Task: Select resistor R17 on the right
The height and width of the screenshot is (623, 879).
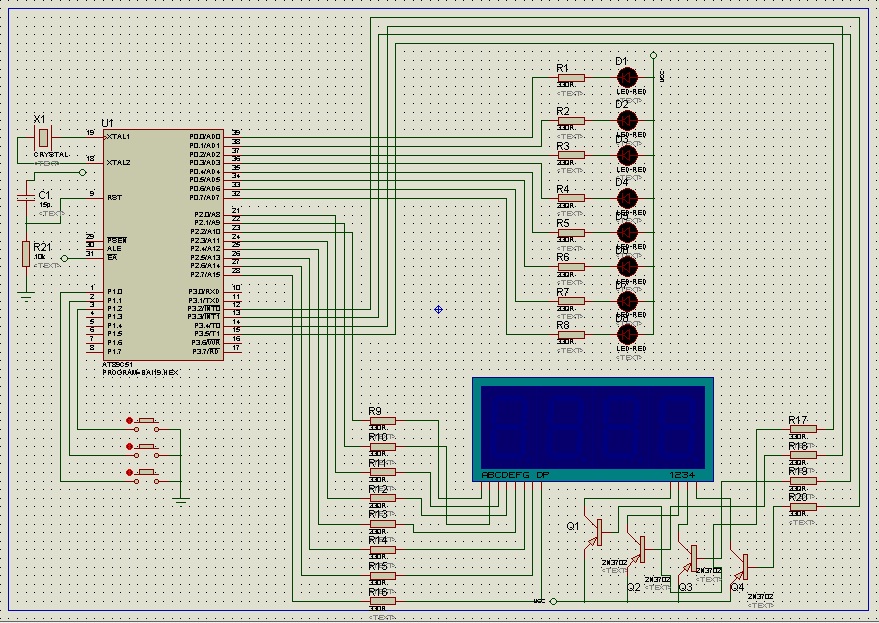Action: [x=802, y=429]
